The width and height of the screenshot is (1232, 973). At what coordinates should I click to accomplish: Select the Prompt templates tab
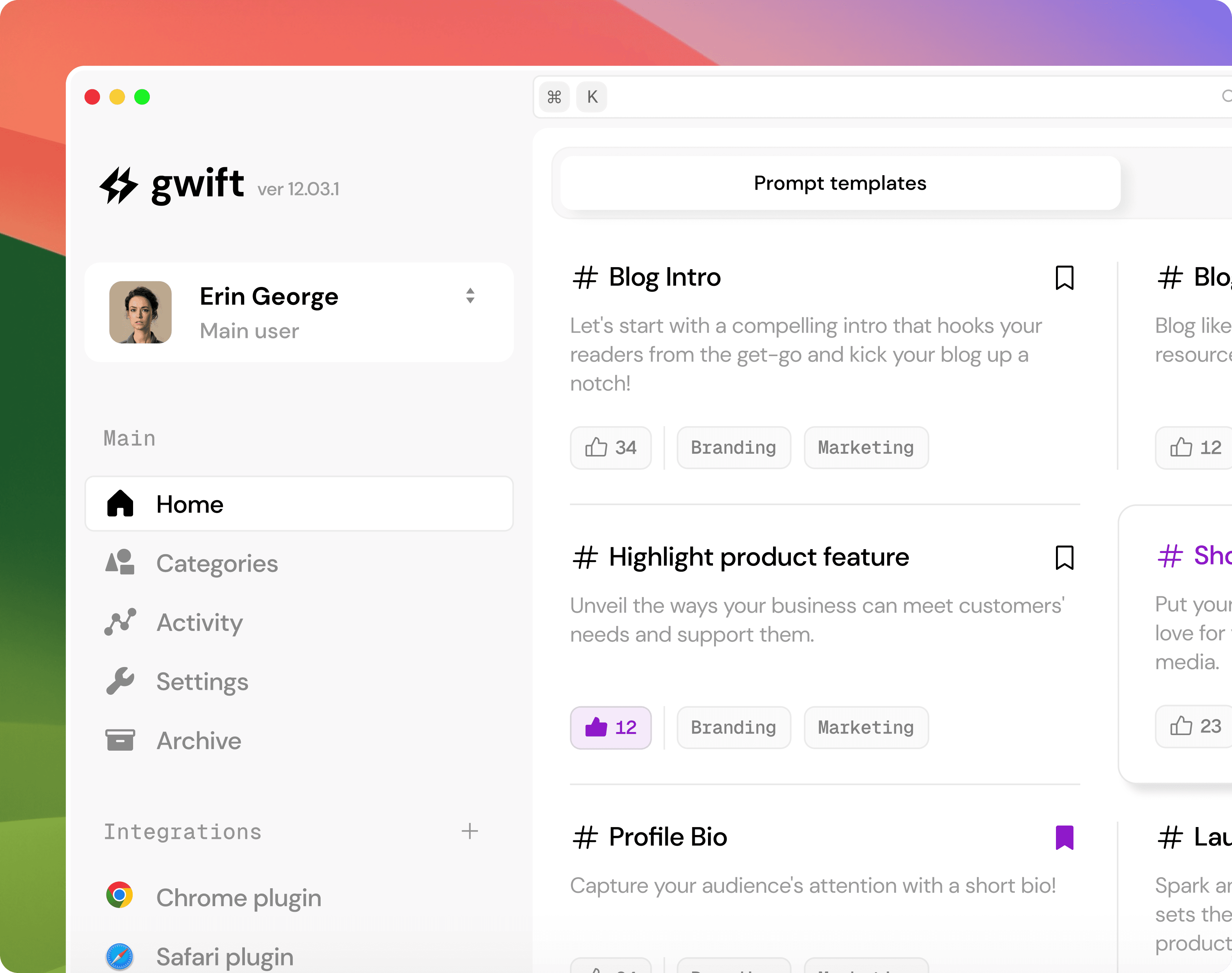[840, 184]
